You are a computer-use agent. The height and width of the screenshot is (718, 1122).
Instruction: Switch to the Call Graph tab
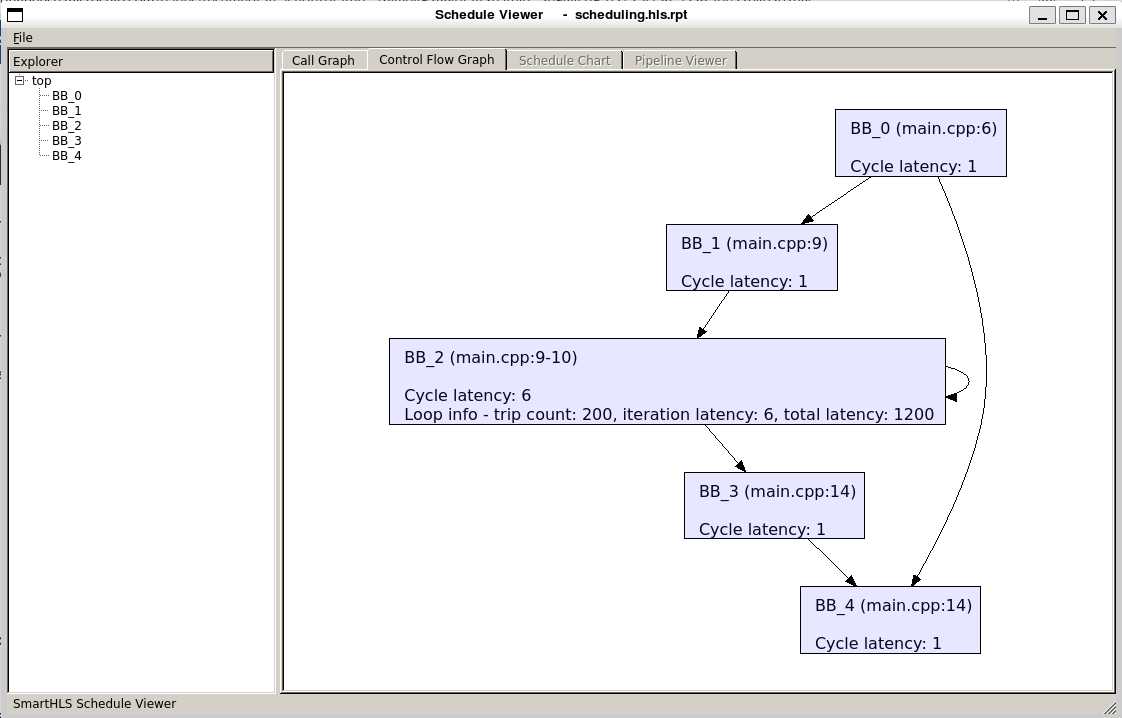[323, 60]
